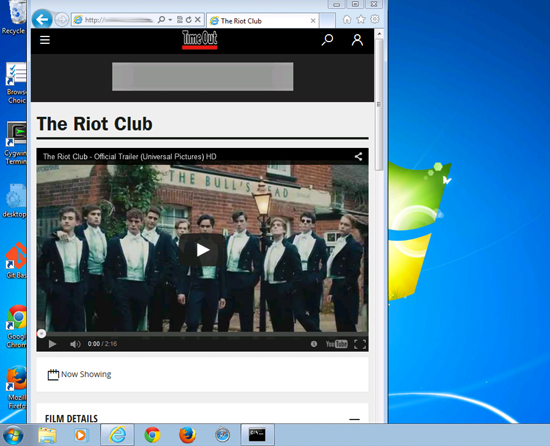Open the IE tools gear menu
The width and height of the screenshot is (550, 446).
click(375, 19)
